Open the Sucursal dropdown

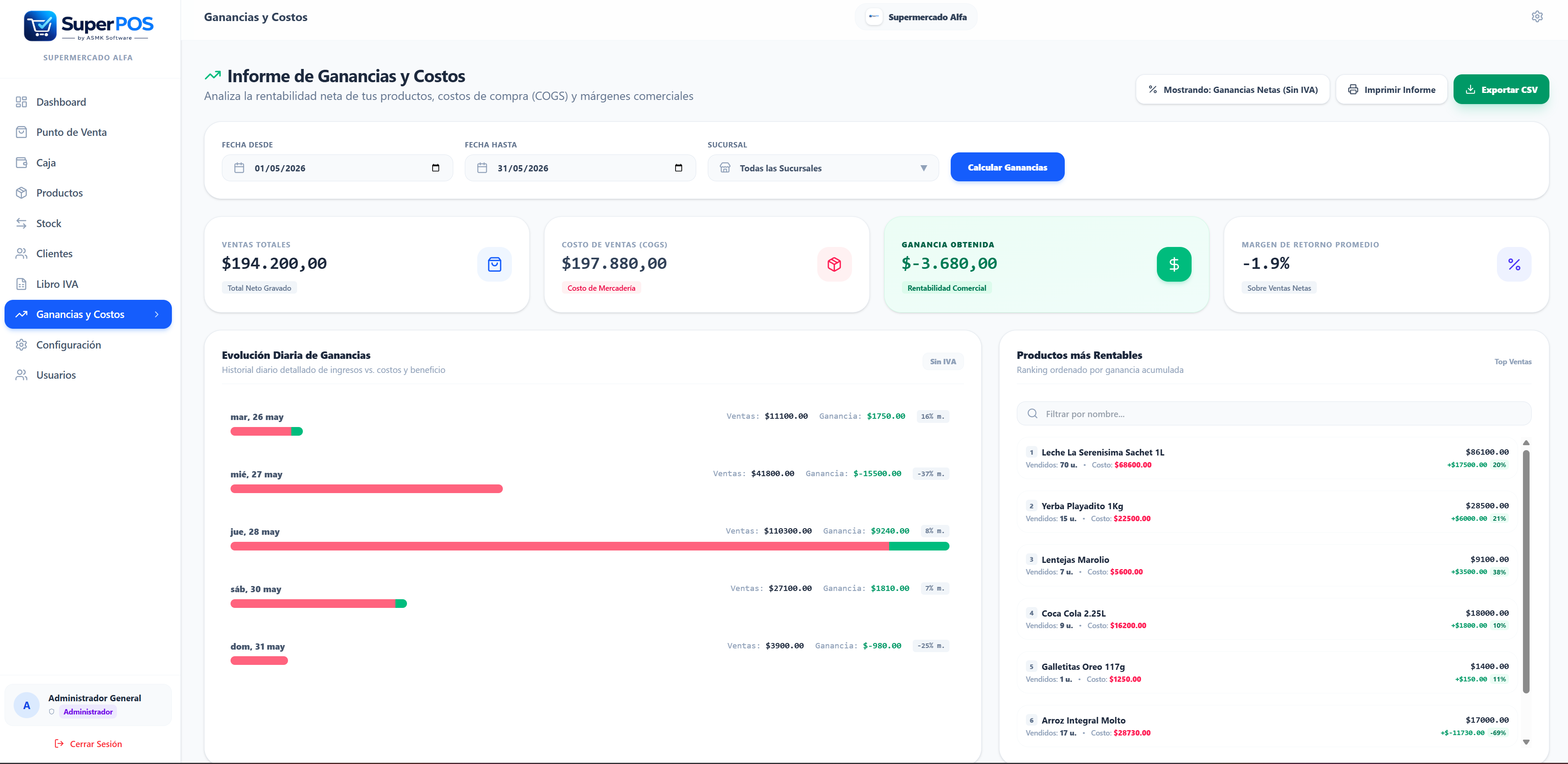(823, 168)
